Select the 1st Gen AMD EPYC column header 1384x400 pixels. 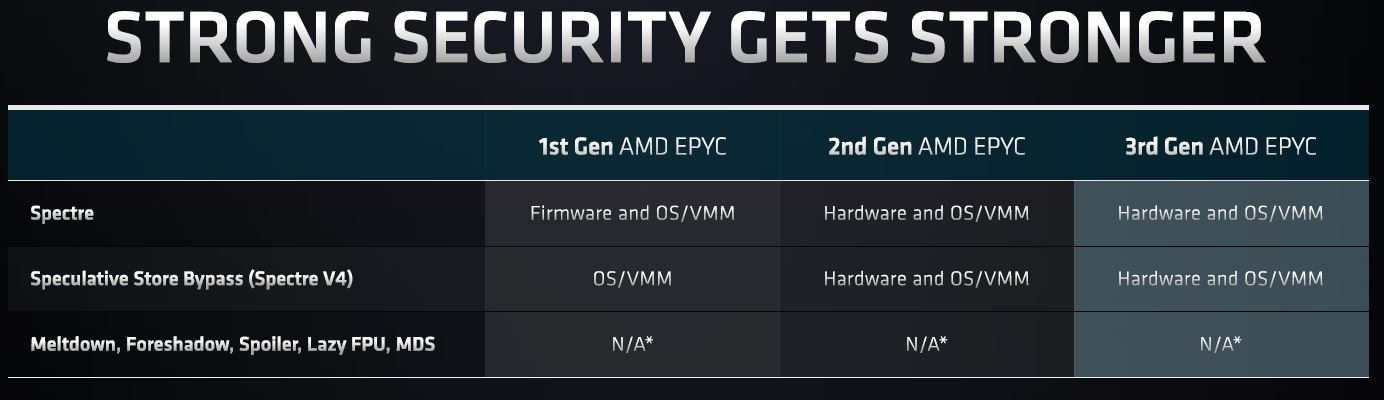click(x=632, y=147)
